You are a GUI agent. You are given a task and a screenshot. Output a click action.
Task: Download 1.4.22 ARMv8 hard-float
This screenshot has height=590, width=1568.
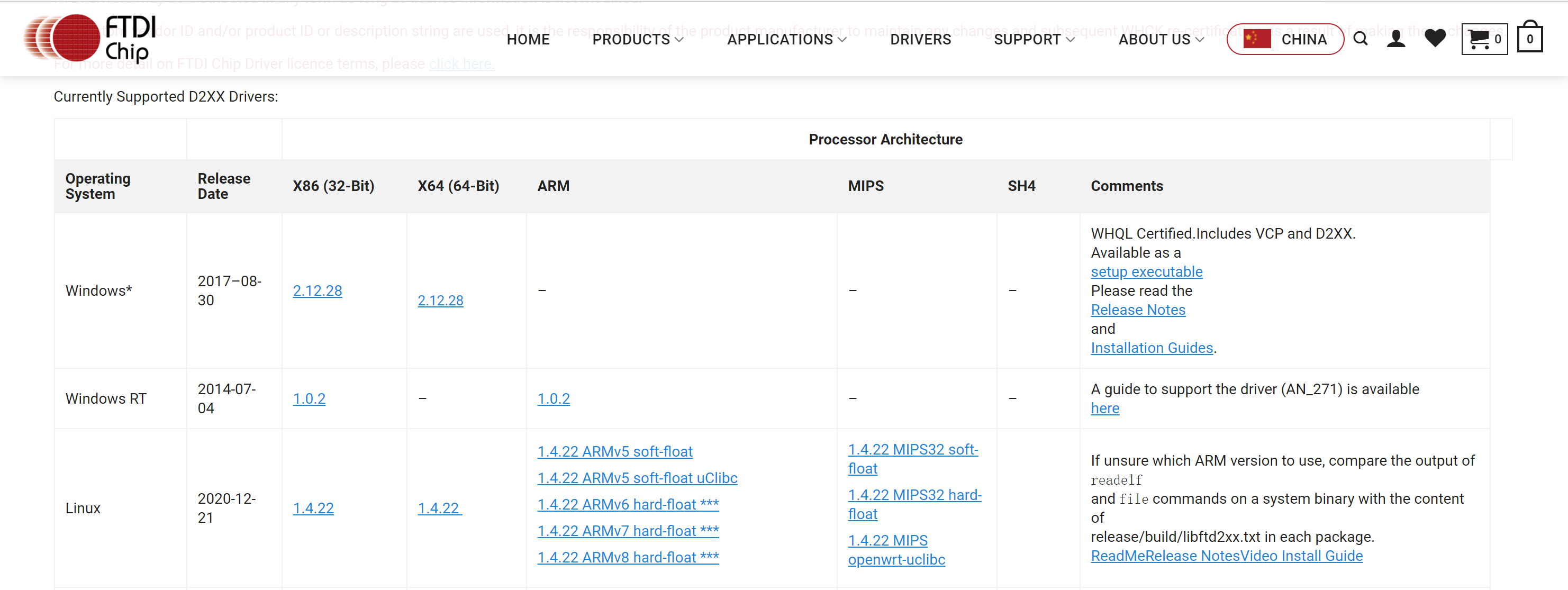click(628, 558)
